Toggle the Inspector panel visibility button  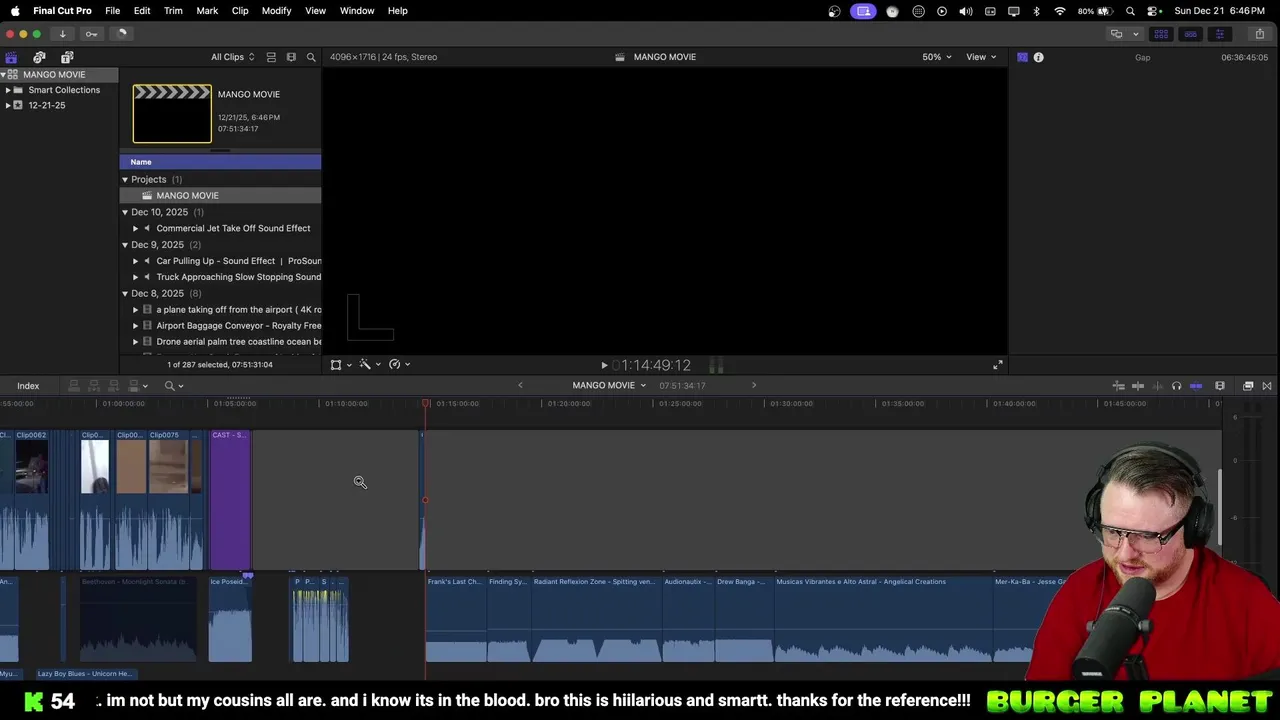click(1219, 34)
